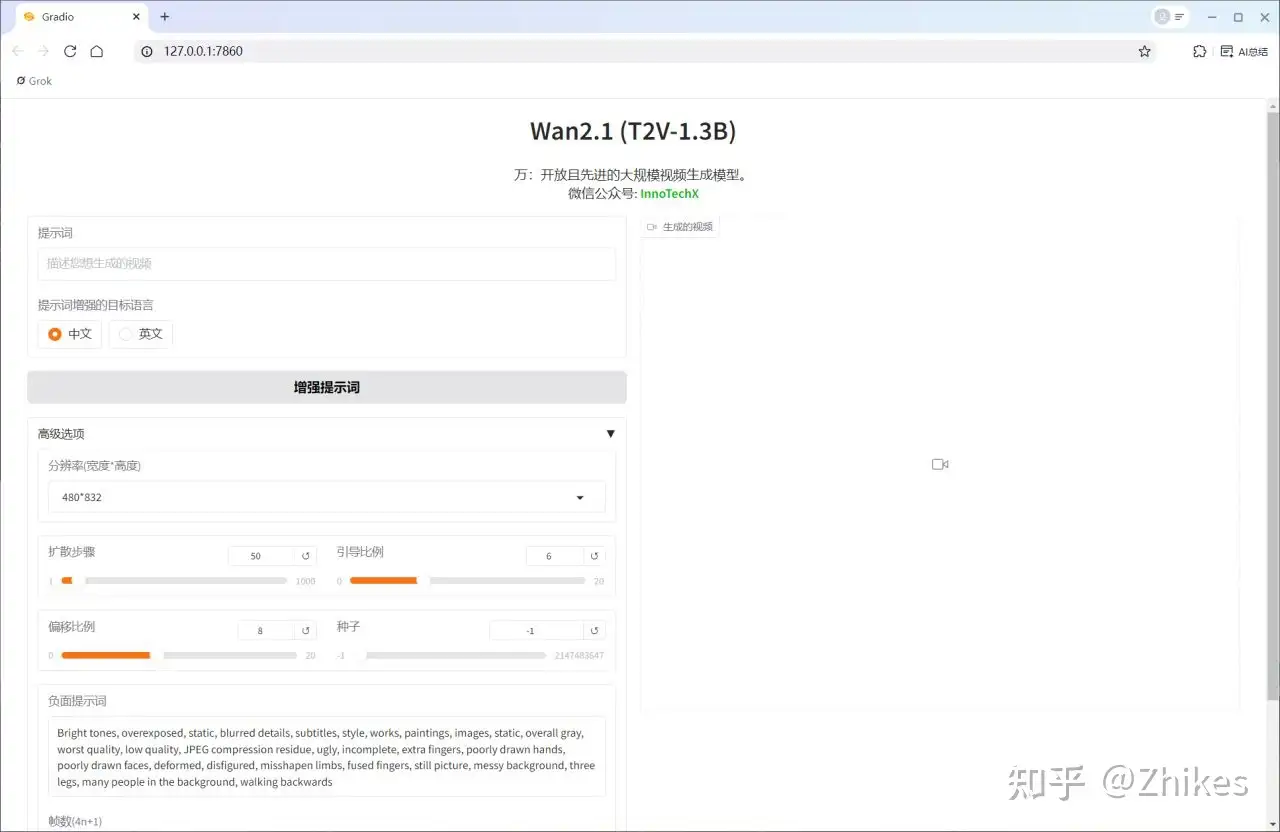Screen dimensions: 1280x832
Task: Reset 扩散步骤 value with its reset icon
Action: (x=307, y=556)
